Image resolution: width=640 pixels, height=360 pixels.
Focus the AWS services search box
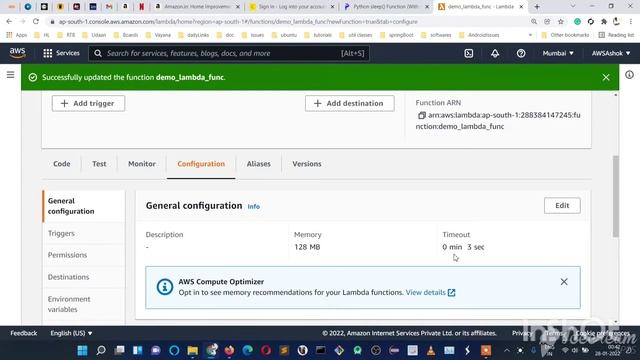(x=229, y=53)
